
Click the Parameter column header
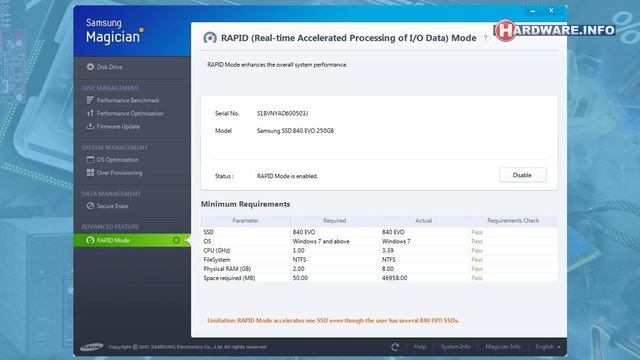click(x=245, y=221)
